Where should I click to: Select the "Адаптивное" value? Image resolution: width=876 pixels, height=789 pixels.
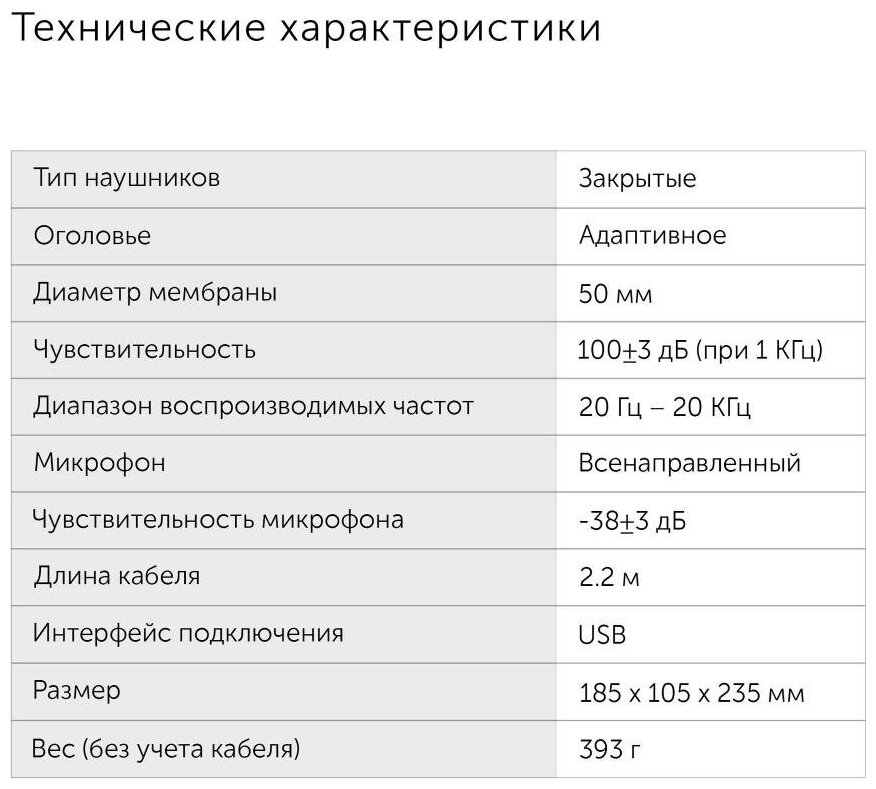[652, 236]
